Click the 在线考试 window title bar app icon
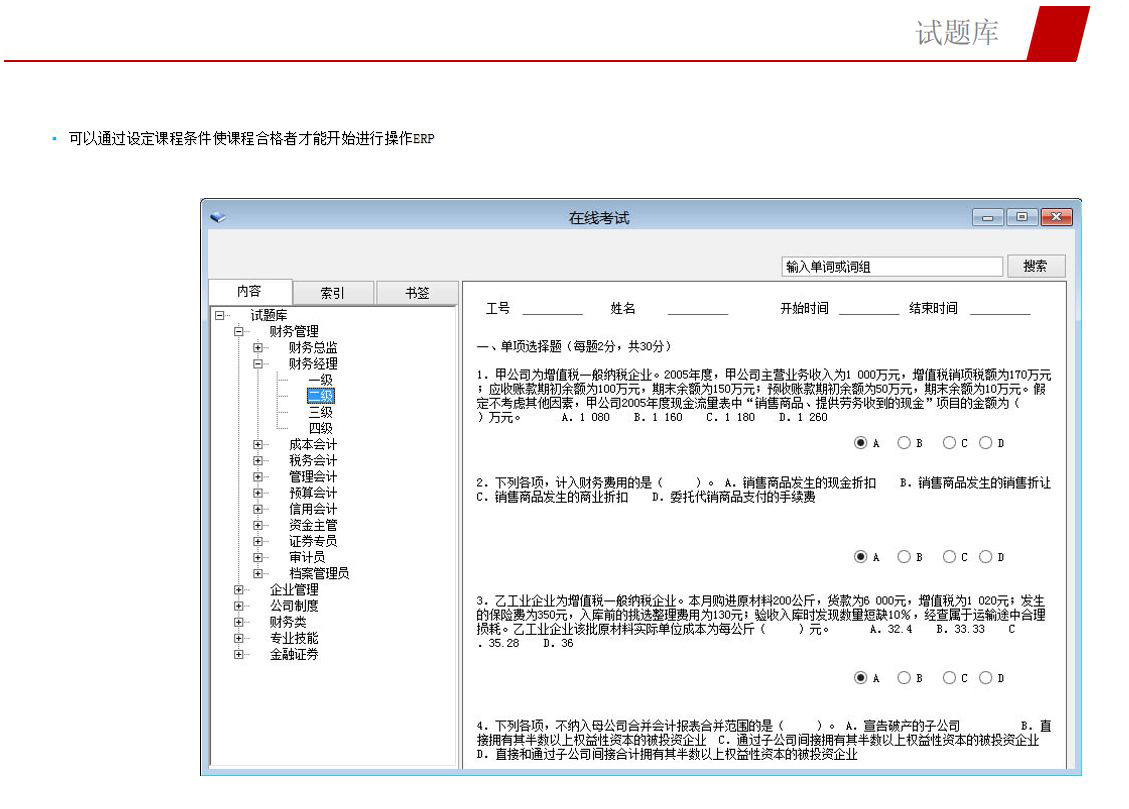This screenshot has height=809, width=1129. tap(219, 217)
